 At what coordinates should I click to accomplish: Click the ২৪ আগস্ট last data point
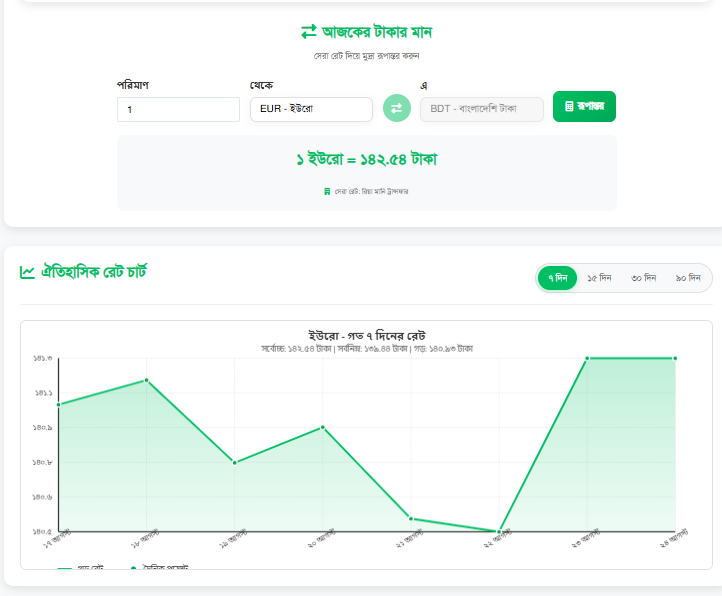(x=675, y=358)
